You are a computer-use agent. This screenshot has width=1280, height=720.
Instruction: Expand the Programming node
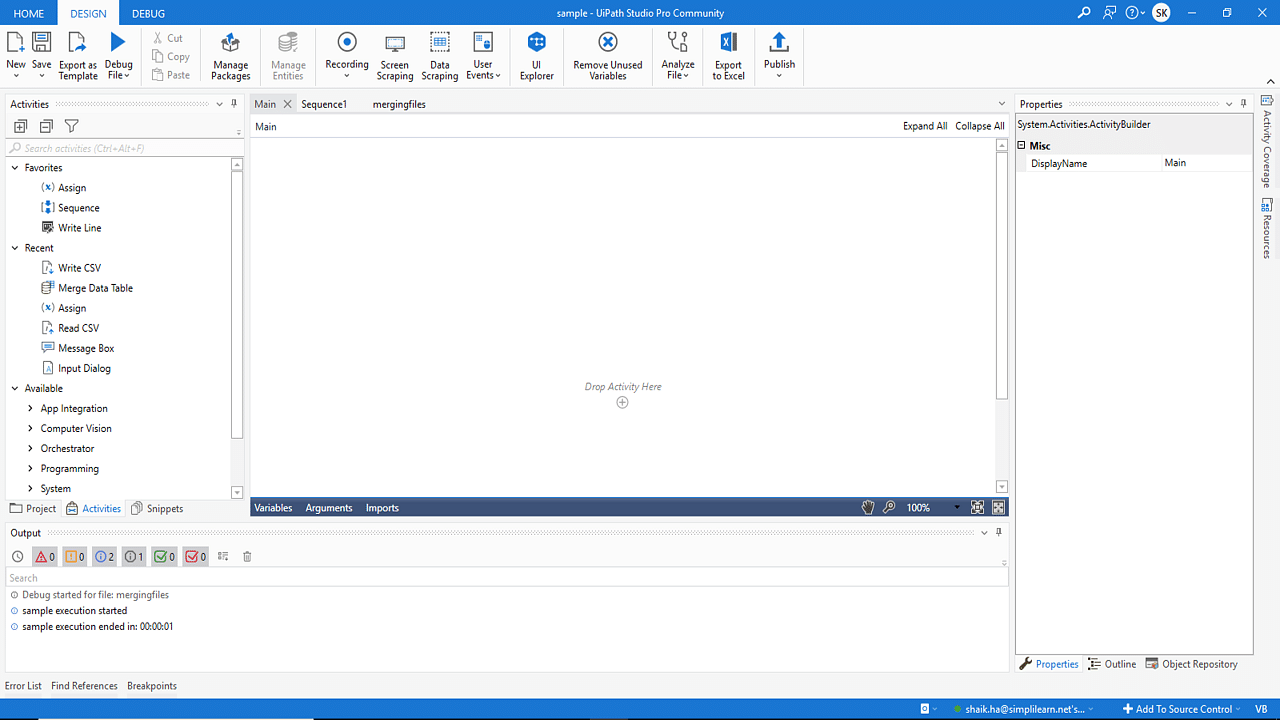pos(31,468)
